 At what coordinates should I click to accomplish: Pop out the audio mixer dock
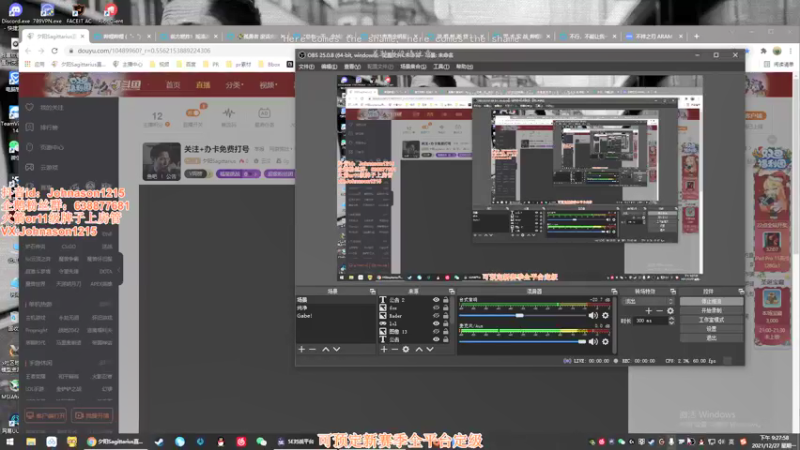614,291
